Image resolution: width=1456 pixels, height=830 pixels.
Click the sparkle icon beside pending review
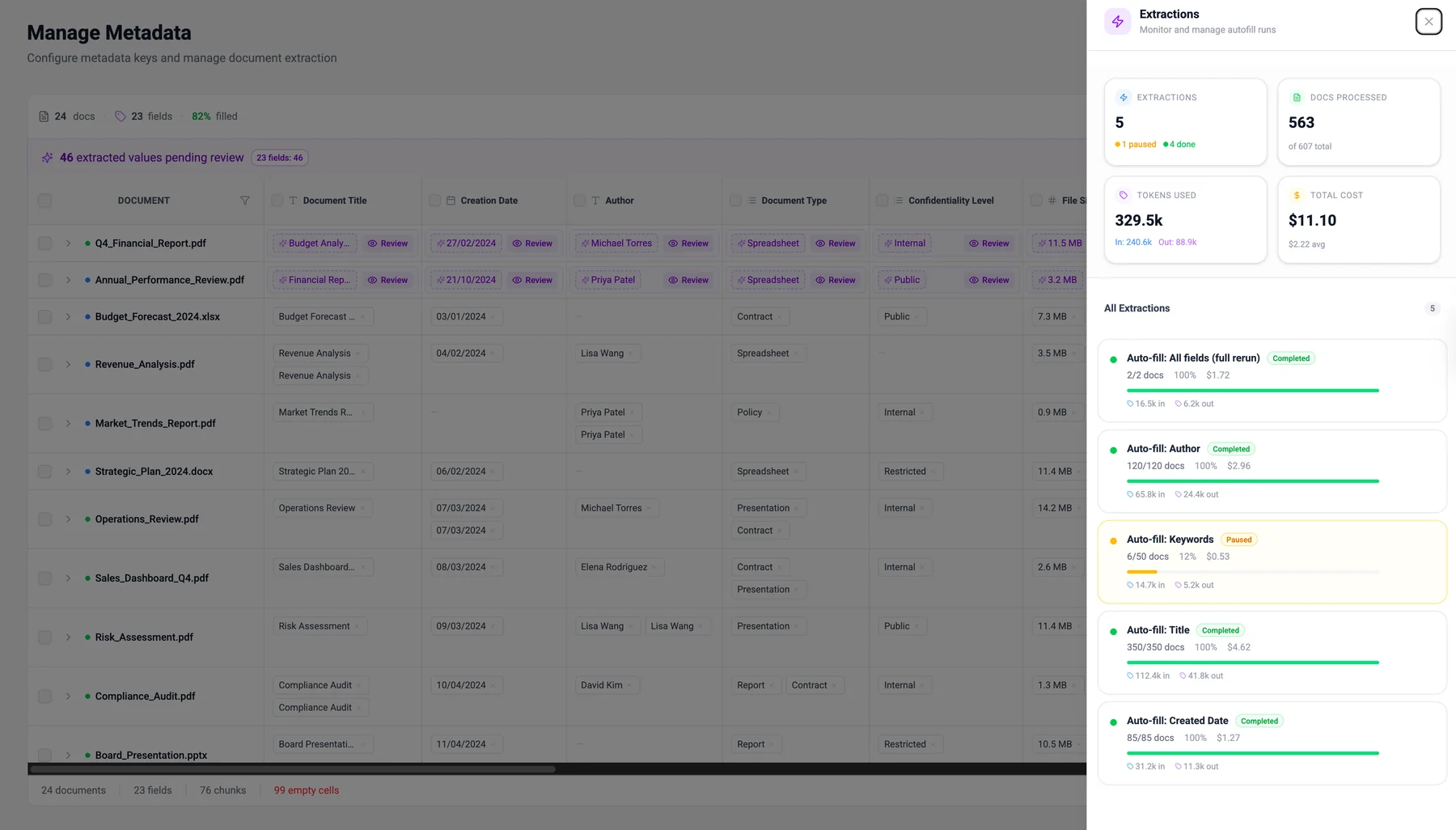pos(47,158)
